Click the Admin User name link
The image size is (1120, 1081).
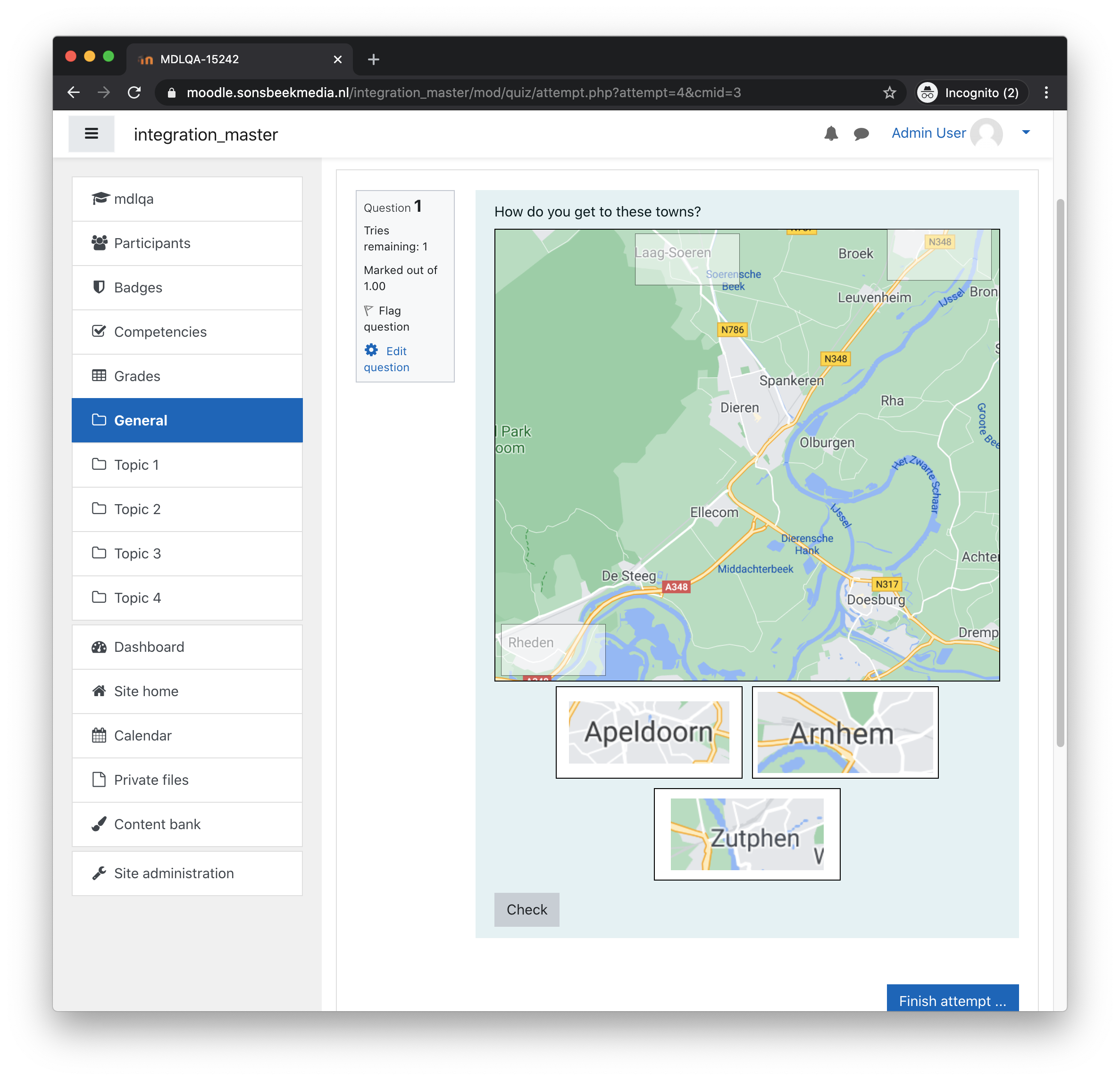pyautogui.click(x=928, y=133)
